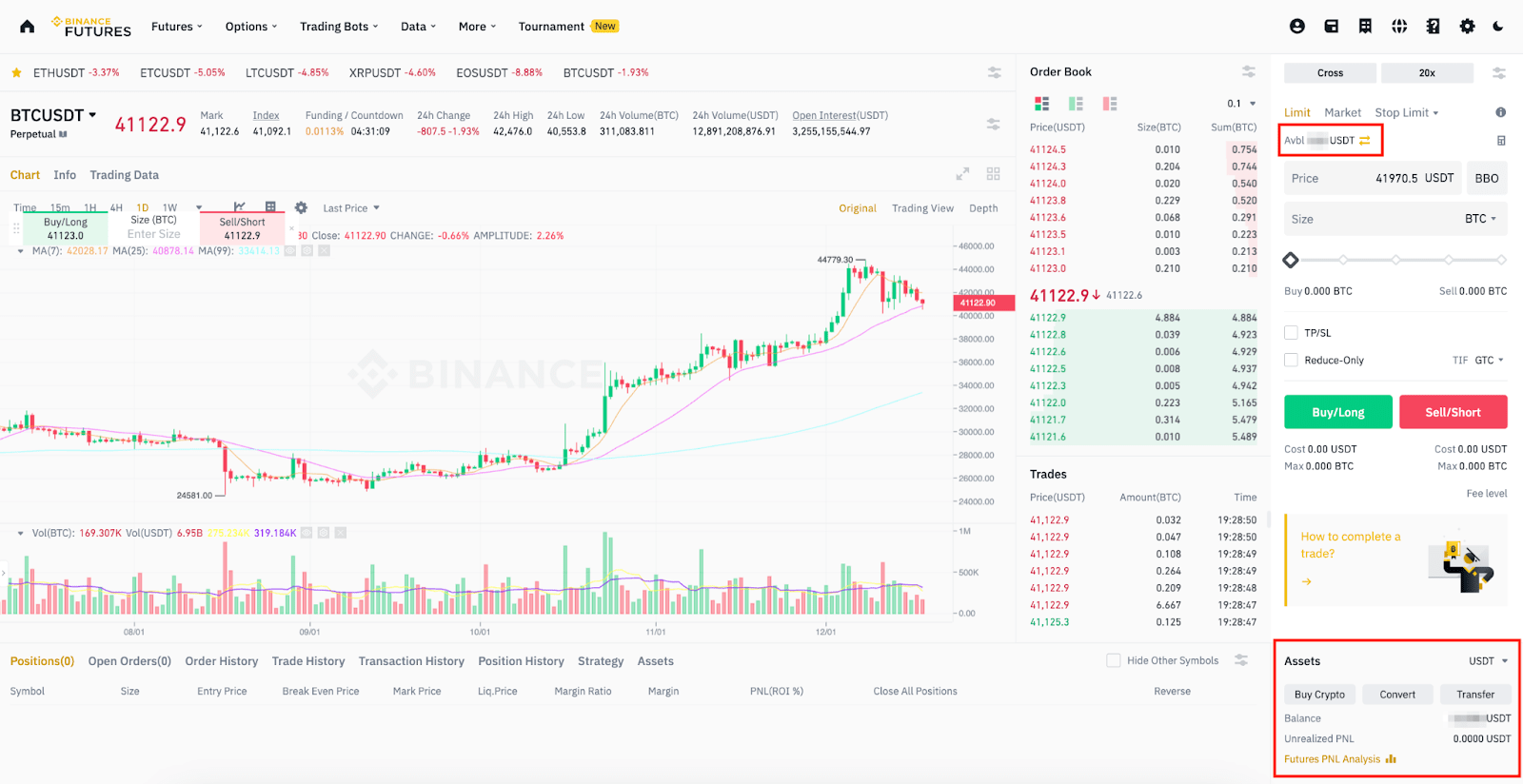This screenshot has height=784, width=1523.
Task: Open Futures PNL Analysis chart icon
Action: 1391,759
